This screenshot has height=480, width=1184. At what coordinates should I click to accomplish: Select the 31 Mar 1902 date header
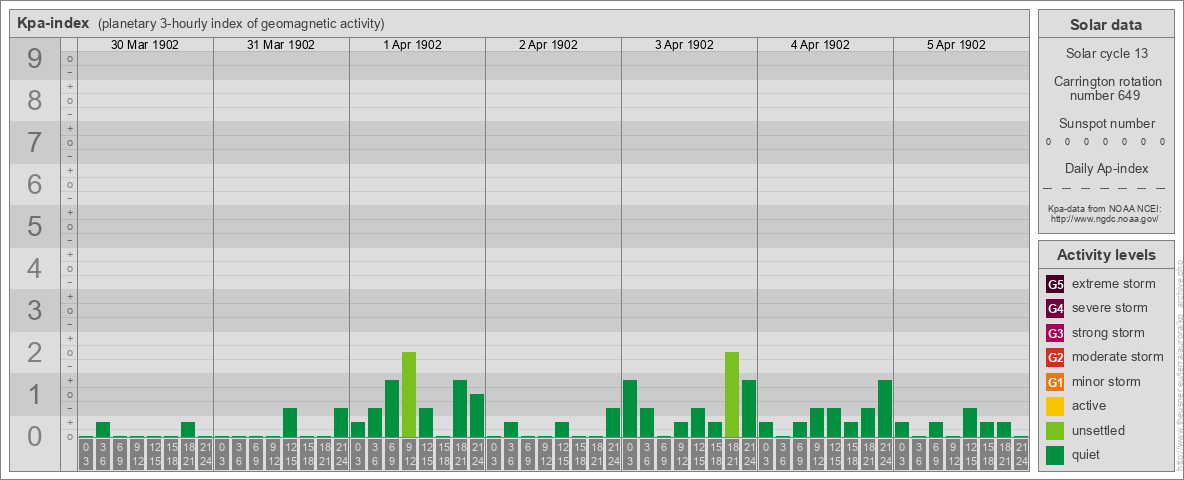281,45
